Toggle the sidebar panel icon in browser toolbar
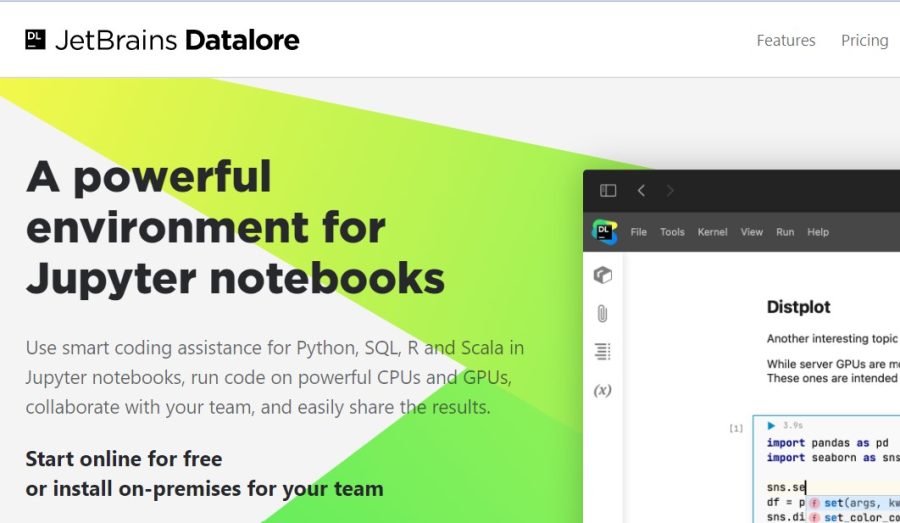Image resolution: width=900 pixels, height=523 pixels. click(608, 191)
